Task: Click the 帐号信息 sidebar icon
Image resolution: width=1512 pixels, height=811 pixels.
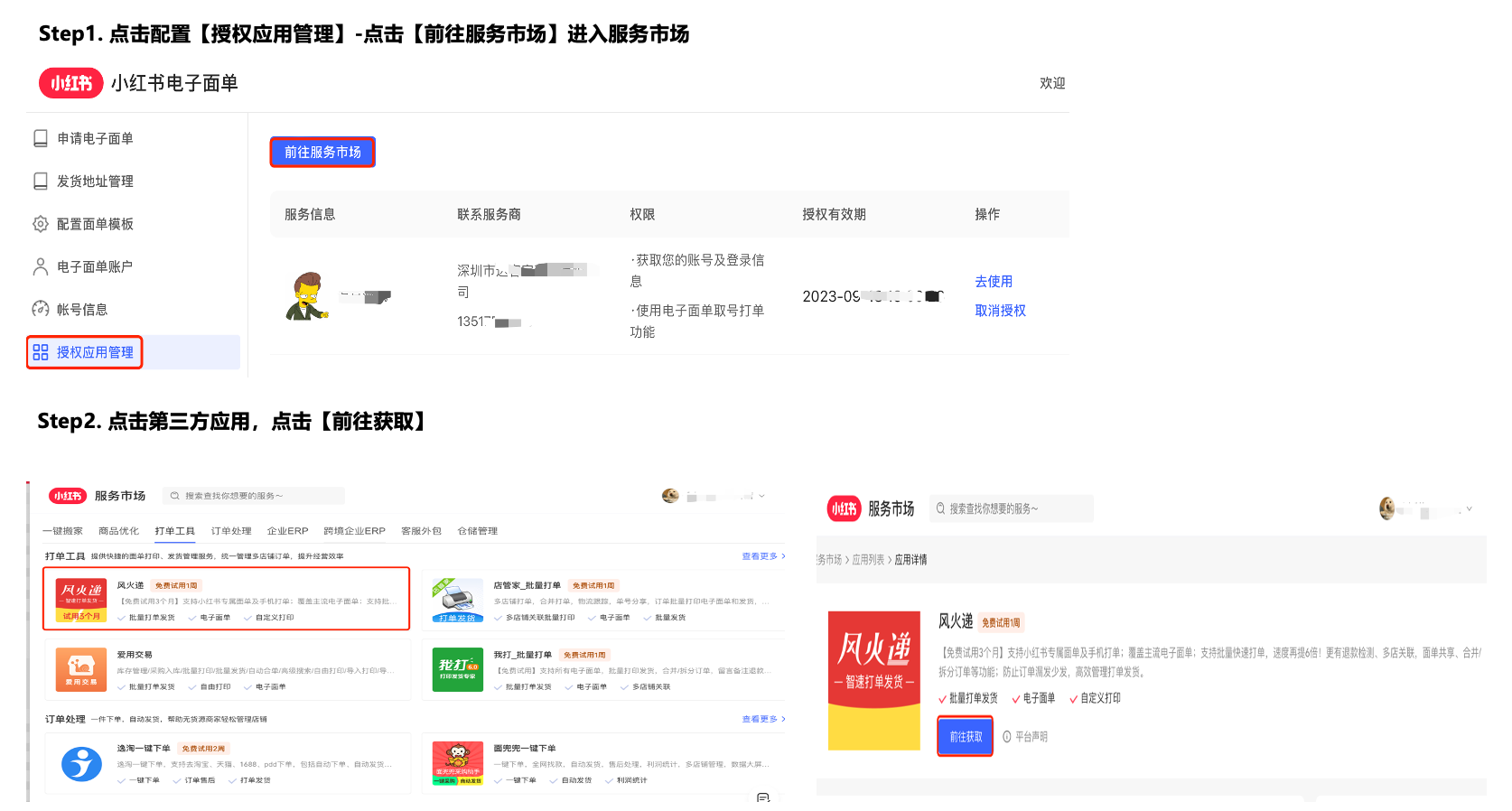Action: (41, 309)
